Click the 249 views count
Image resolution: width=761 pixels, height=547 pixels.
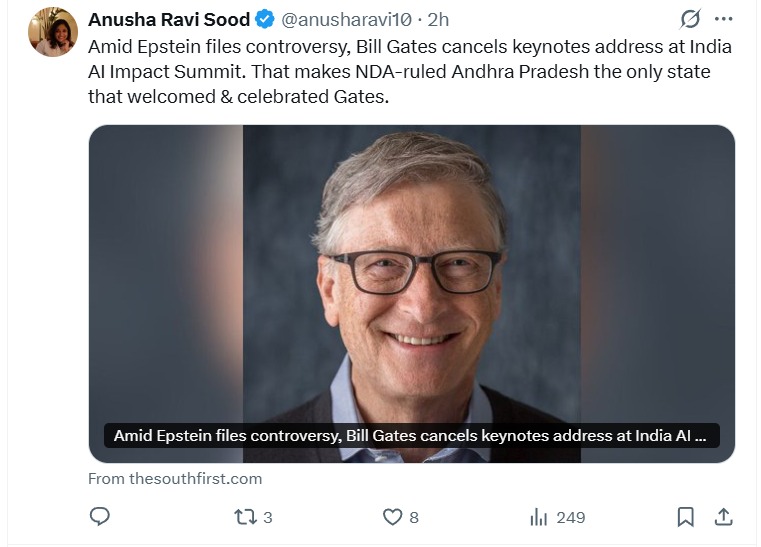[570, 517]
